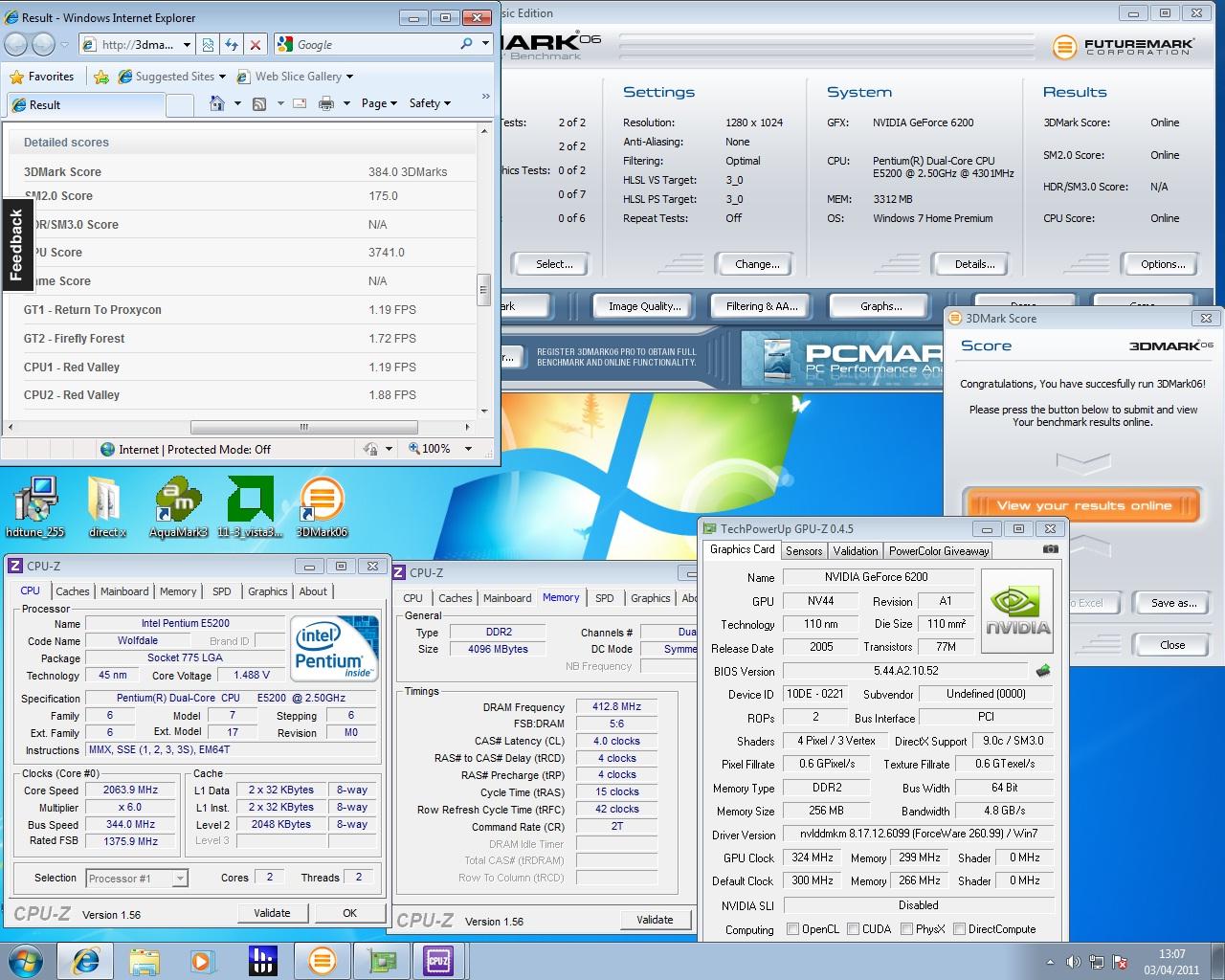Click the Filtering & AA... button

(761, 306)
